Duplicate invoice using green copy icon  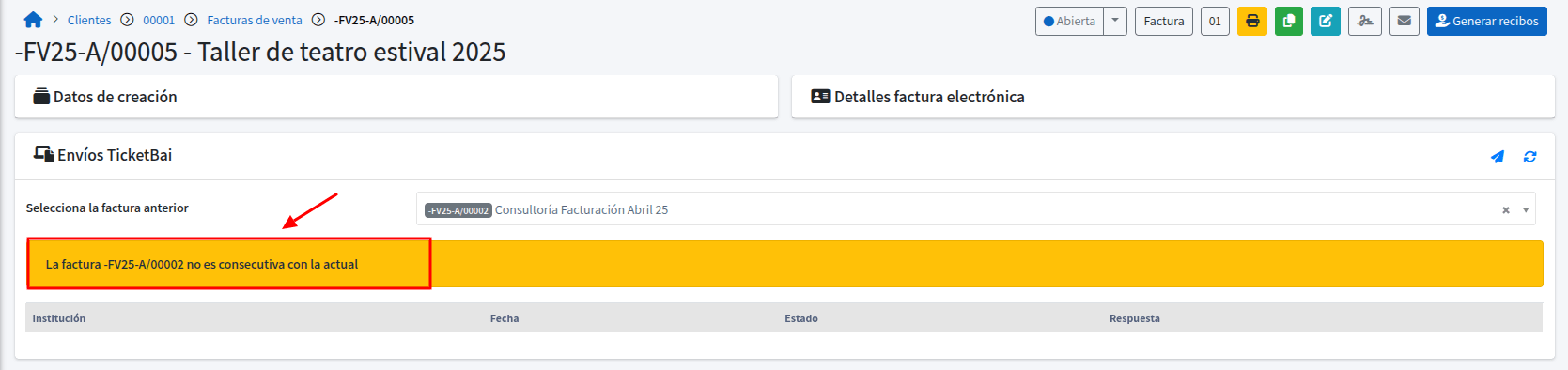point(1289,21)
